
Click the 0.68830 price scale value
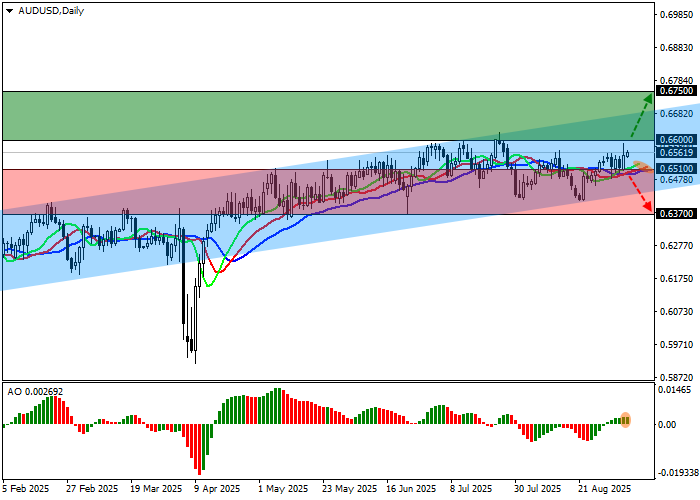[677, 48]
